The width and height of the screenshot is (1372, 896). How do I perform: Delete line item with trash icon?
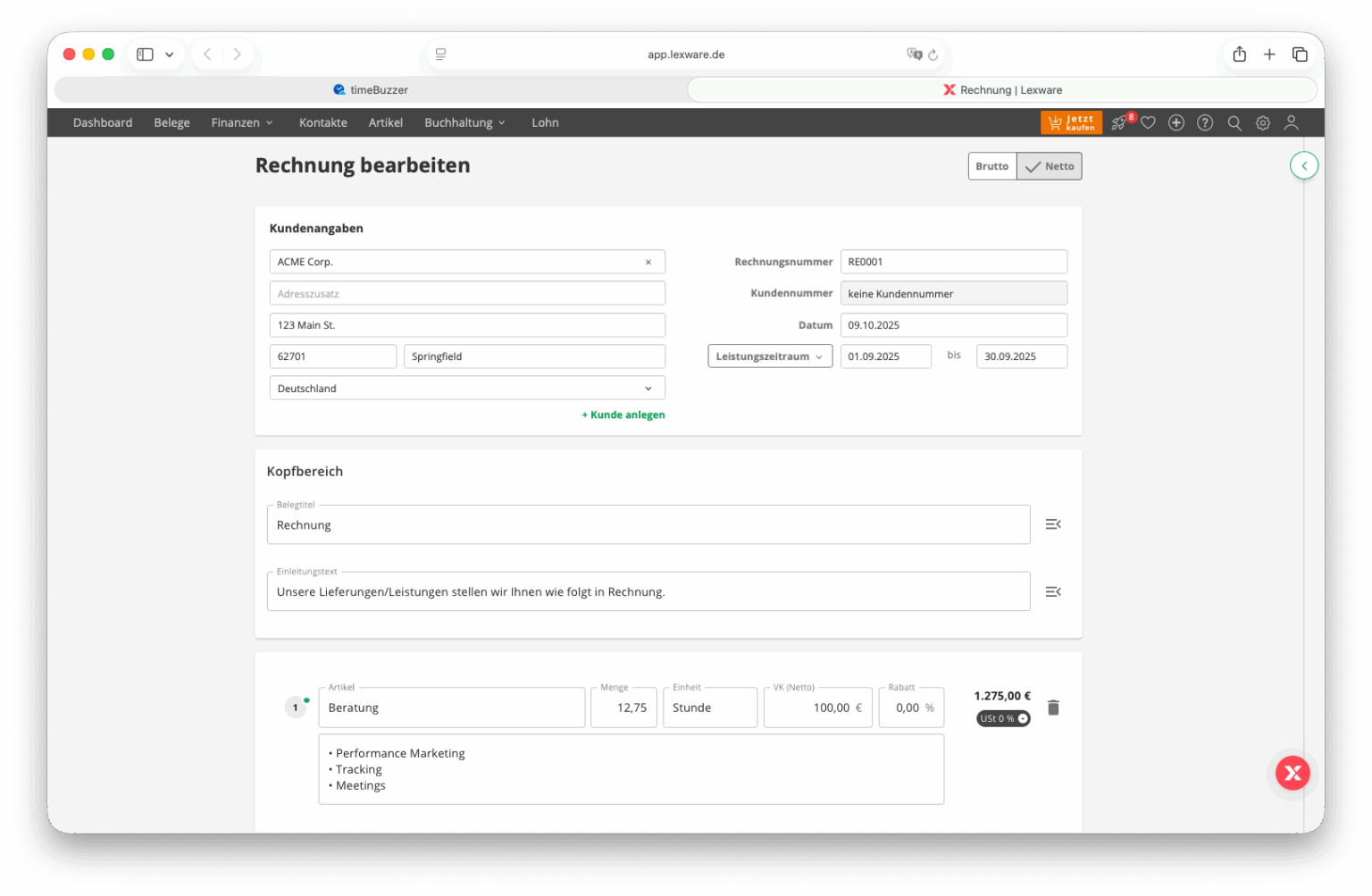click(1053, 708)
